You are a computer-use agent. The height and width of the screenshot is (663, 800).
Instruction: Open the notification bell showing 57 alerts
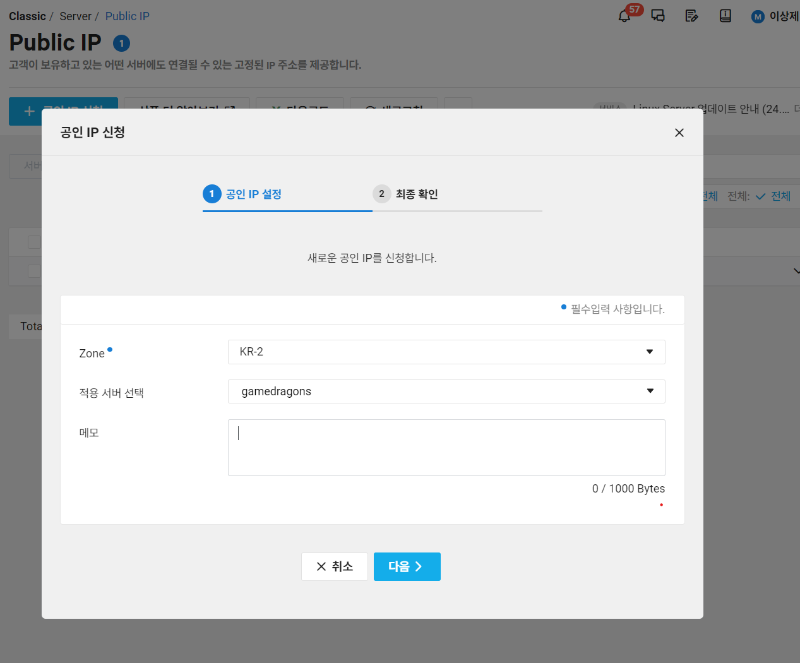[x=624, y=16]
